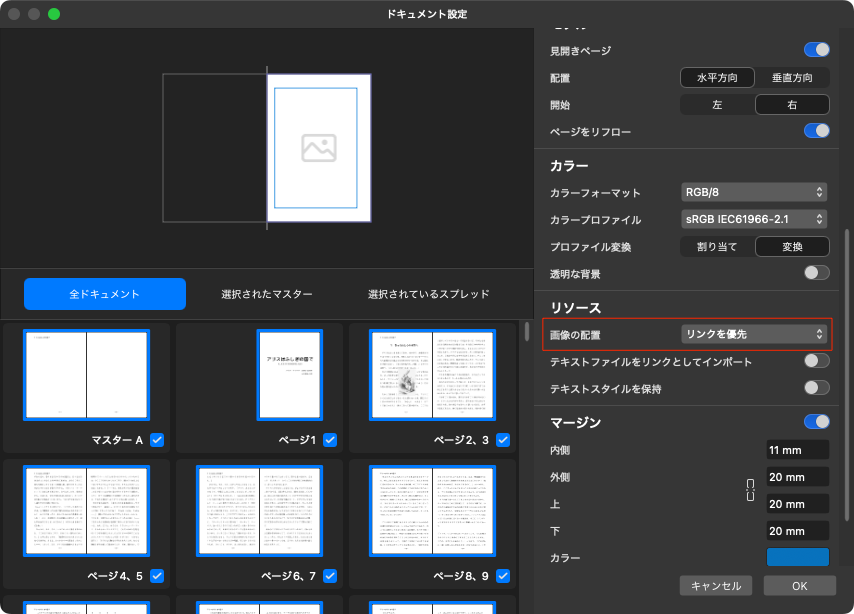Select the 選択されているスプレッド tab

click(x=428, y=294)
